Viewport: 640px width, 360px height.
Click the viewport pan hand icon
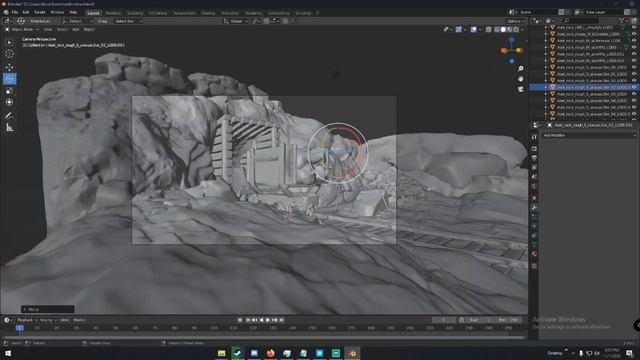(520, 78)
